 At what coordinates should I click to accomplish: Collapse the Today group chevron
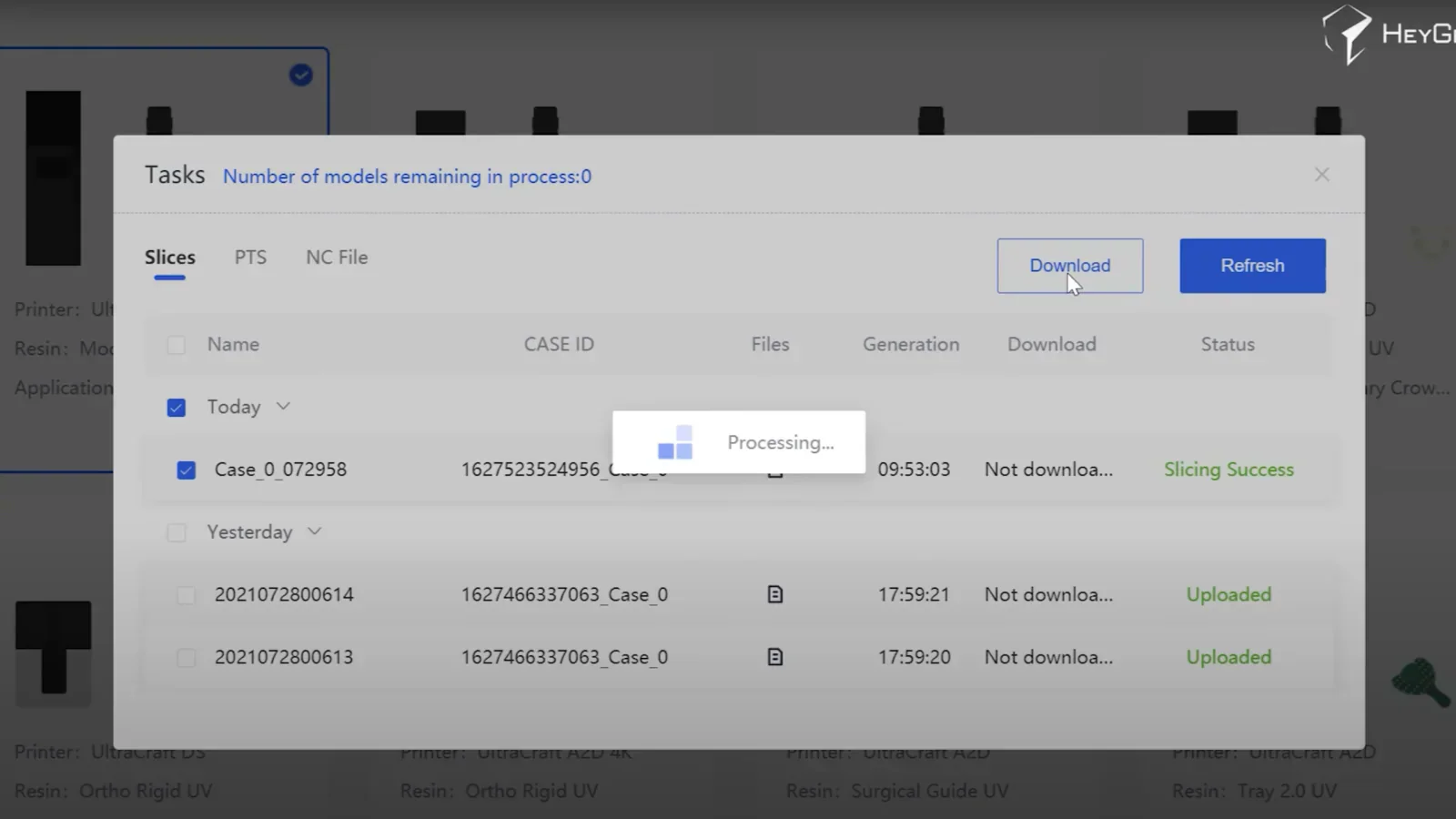pos(282,407)
